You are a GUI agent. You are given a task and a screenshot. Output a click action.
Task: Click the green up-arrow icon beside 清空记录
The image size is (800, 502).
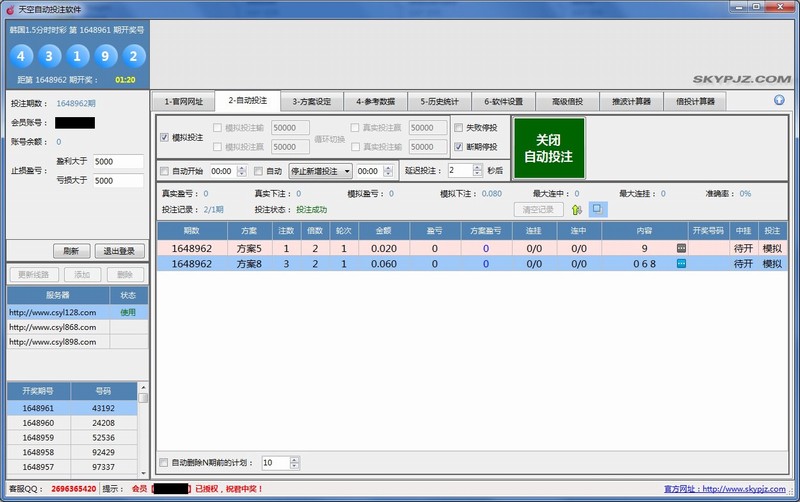[x=576, y=209]
